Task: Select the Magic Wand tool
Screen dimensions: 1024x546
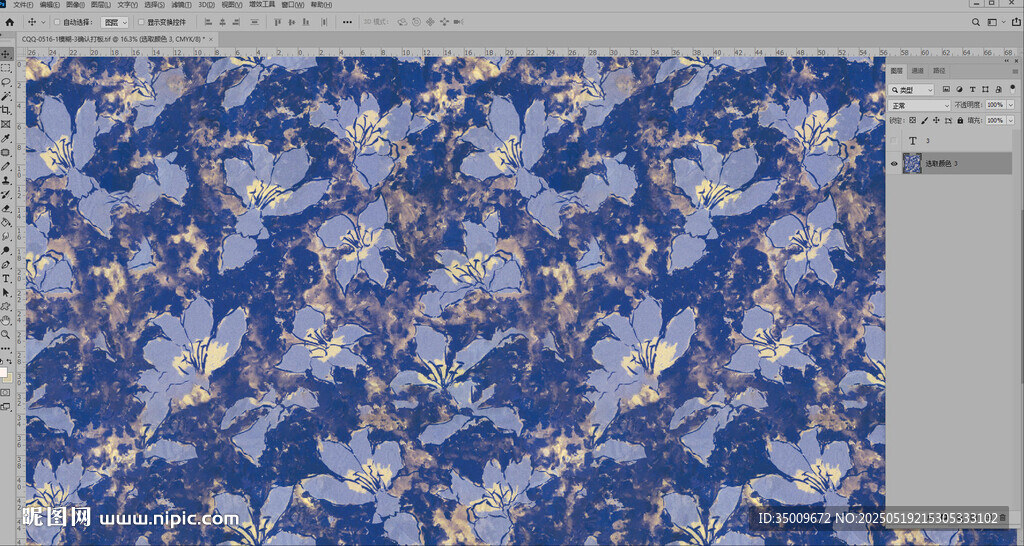Action: click(x=6, y=96)
